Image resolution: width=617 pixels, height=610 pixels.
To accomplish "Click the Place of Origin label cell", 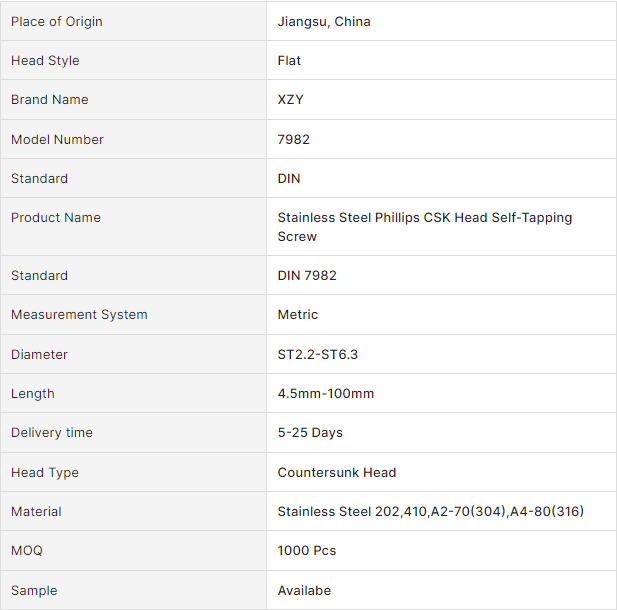I will click(x=56, y=21).
